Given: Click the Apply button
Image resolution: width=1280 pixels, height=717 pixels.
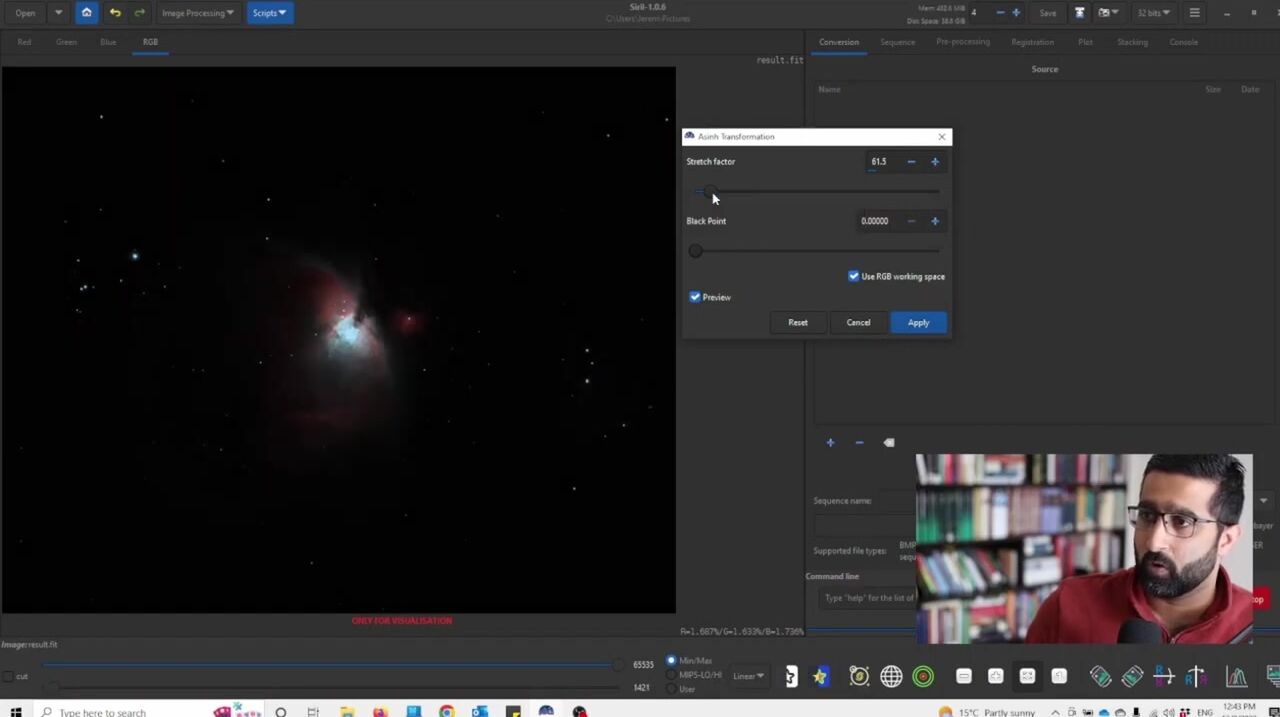Looking at the screenshot, I should click(x=918, y=322).
